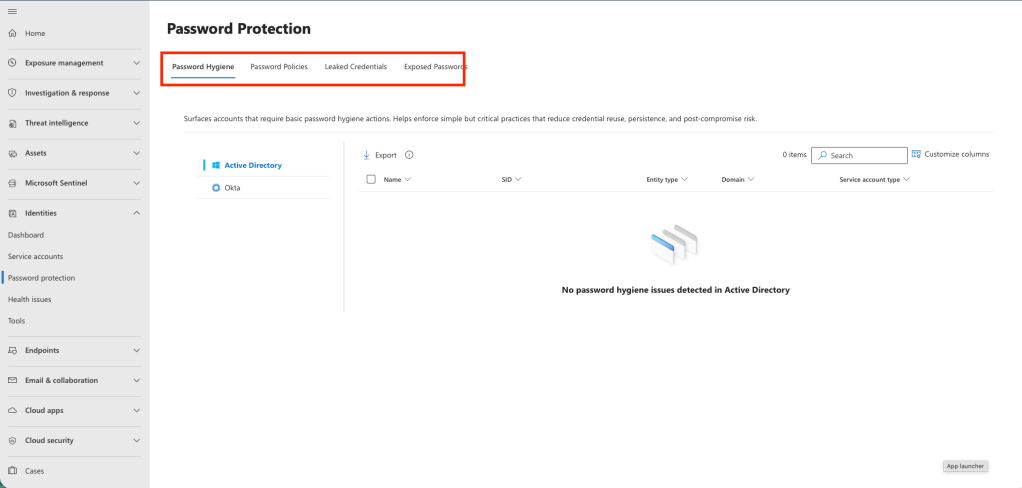Expand the Email & collaboration section
The width and height of the screenshot is (1022, 488).
pyautogui.click(x=136, y=380)
